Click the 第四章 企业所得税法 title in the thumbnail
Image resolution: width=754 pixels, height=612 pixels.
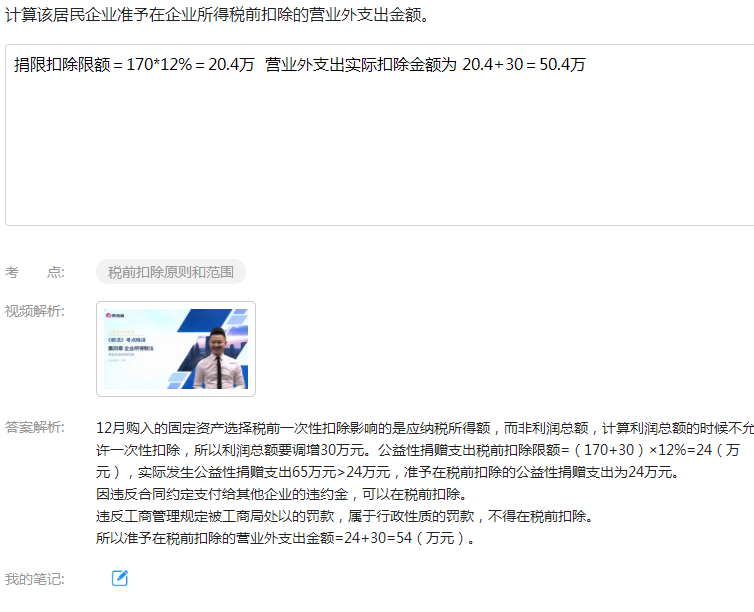pyautogui.click(x=131, y=348)
